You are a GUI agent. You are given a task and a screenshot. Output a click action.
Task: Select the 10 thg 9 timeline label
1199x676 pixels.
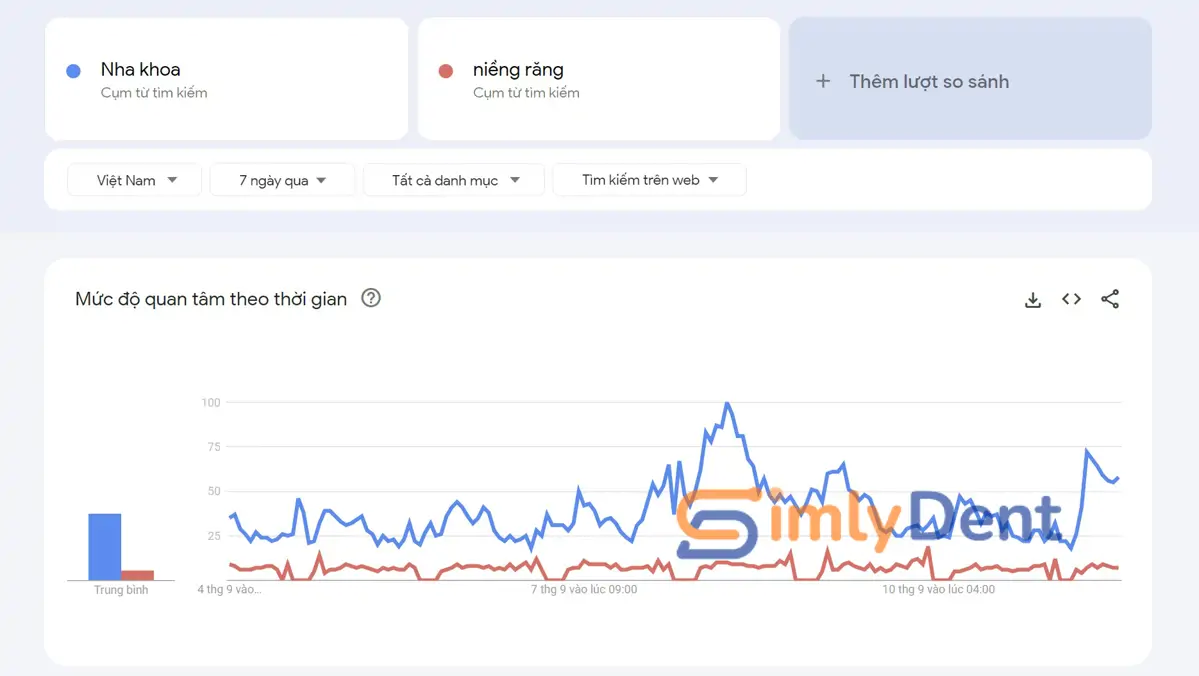click(x=938, y=590)
